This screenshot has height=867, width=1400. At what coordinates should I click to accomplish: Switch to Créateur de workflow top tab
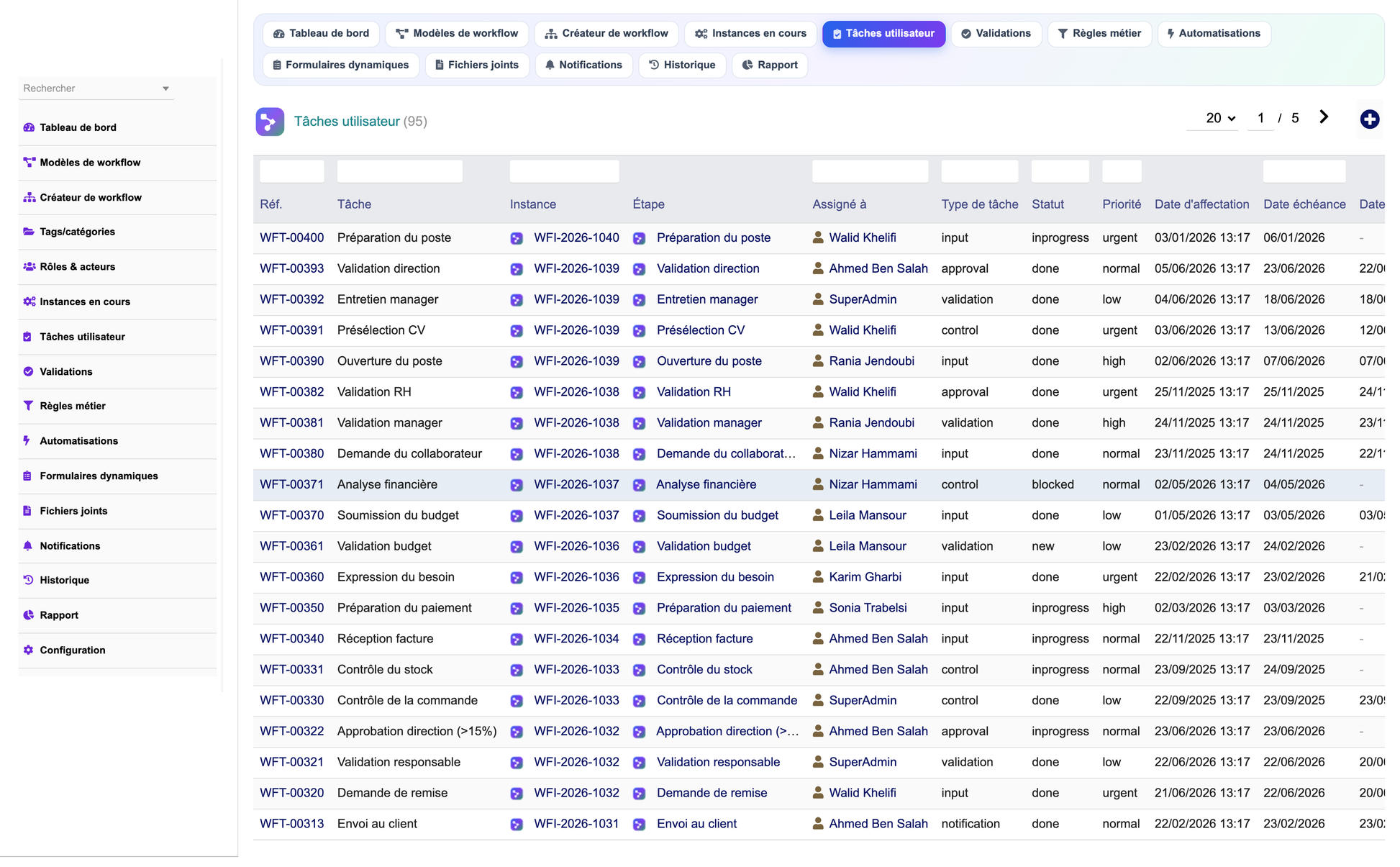click(606, 33)
